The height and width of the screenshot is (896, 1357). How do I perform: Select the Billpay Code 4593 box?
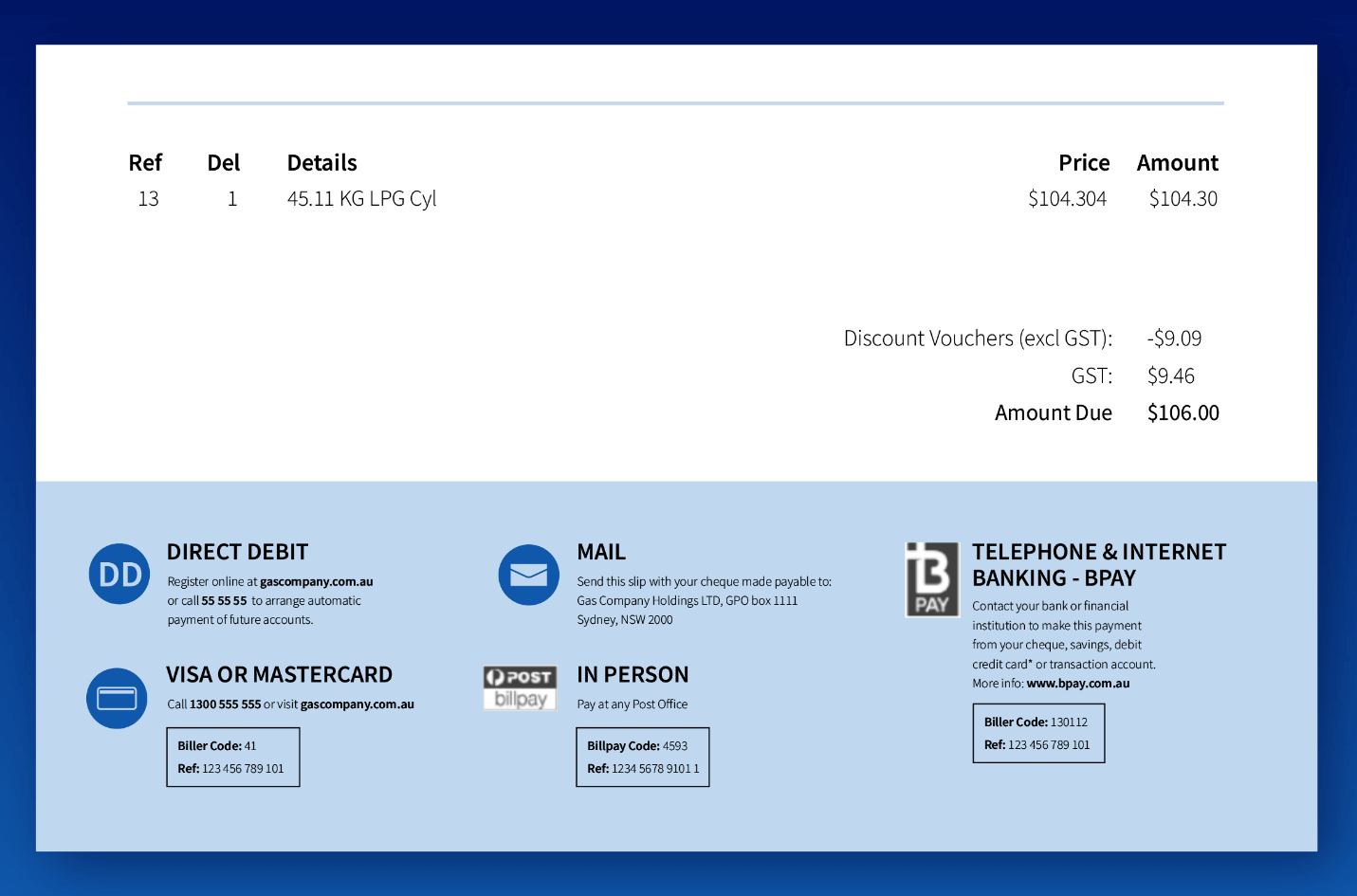pos(642,757)
